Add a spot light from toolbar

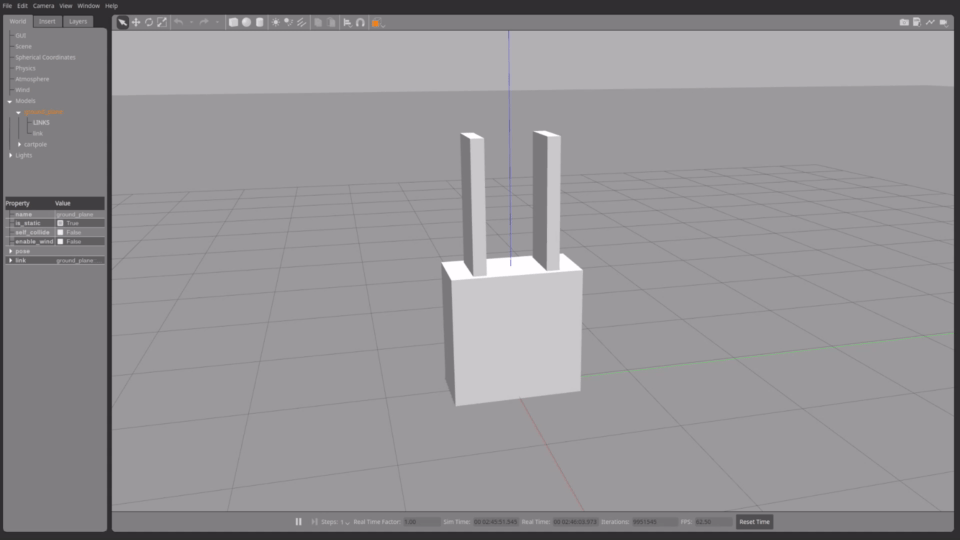[288, 23]
